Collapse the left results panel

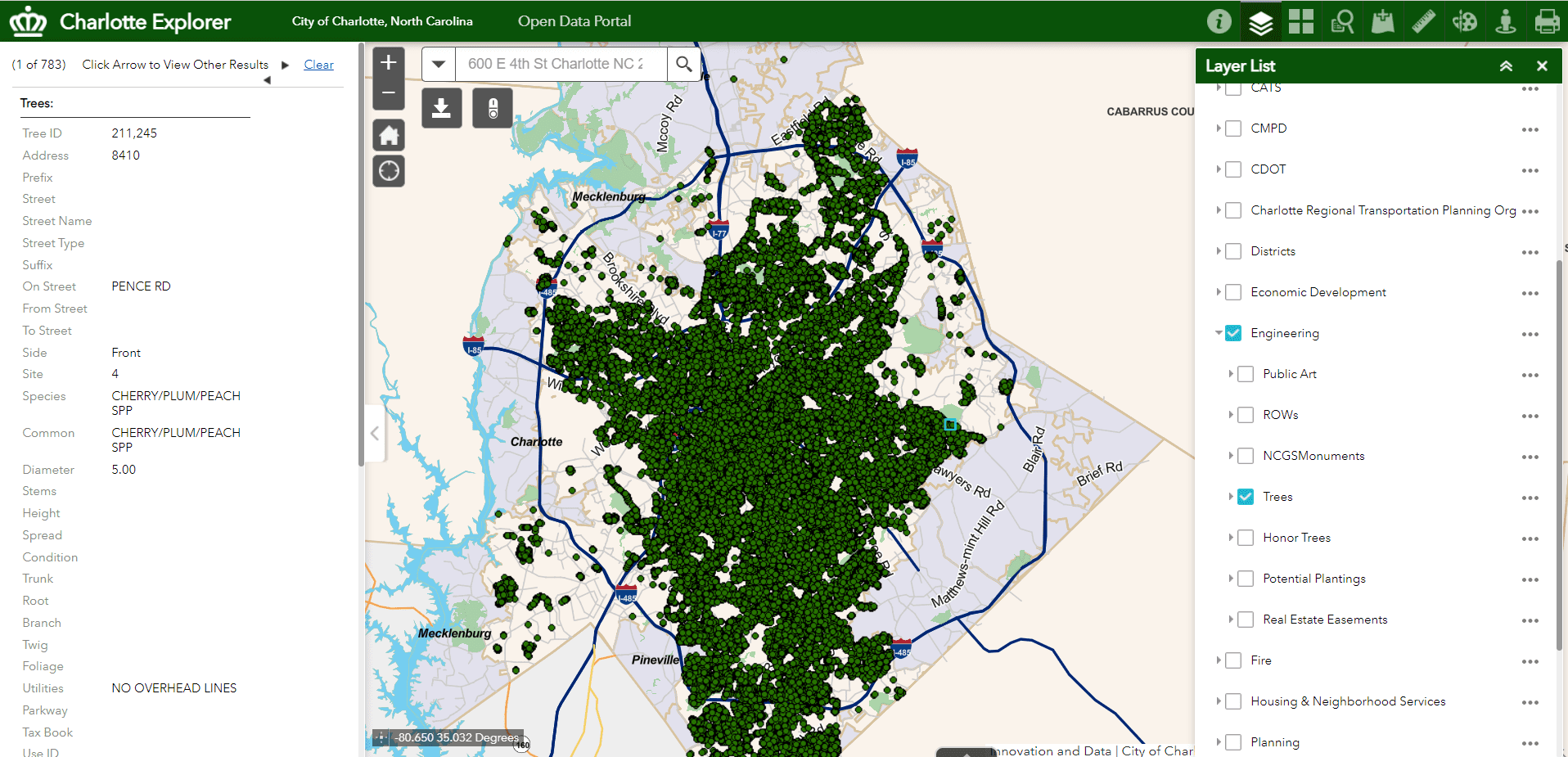(375, 434)
